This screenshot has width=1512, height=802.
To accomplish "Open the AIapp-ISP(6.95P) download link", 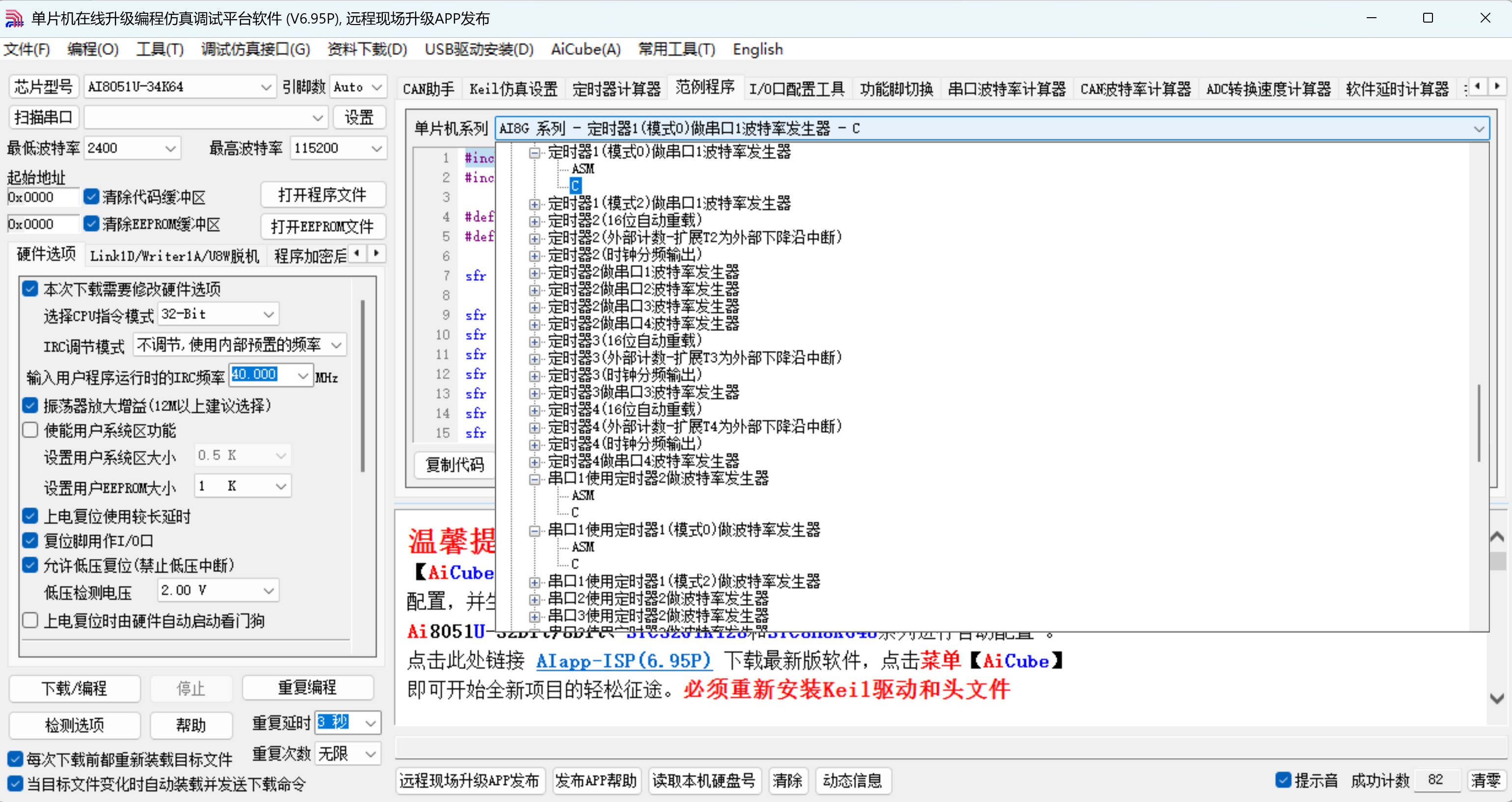I will [623, 661].
